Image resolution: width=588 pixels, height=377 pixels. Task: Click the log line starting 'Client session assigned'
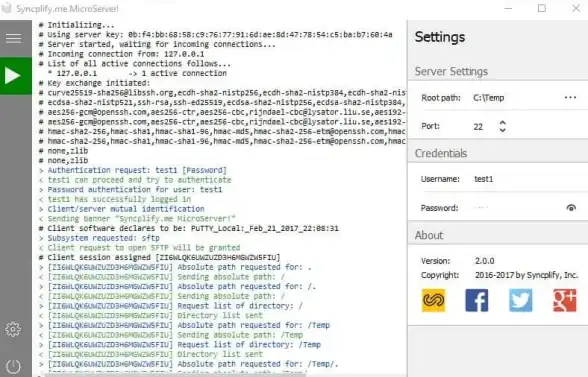(x=159, y=258)
